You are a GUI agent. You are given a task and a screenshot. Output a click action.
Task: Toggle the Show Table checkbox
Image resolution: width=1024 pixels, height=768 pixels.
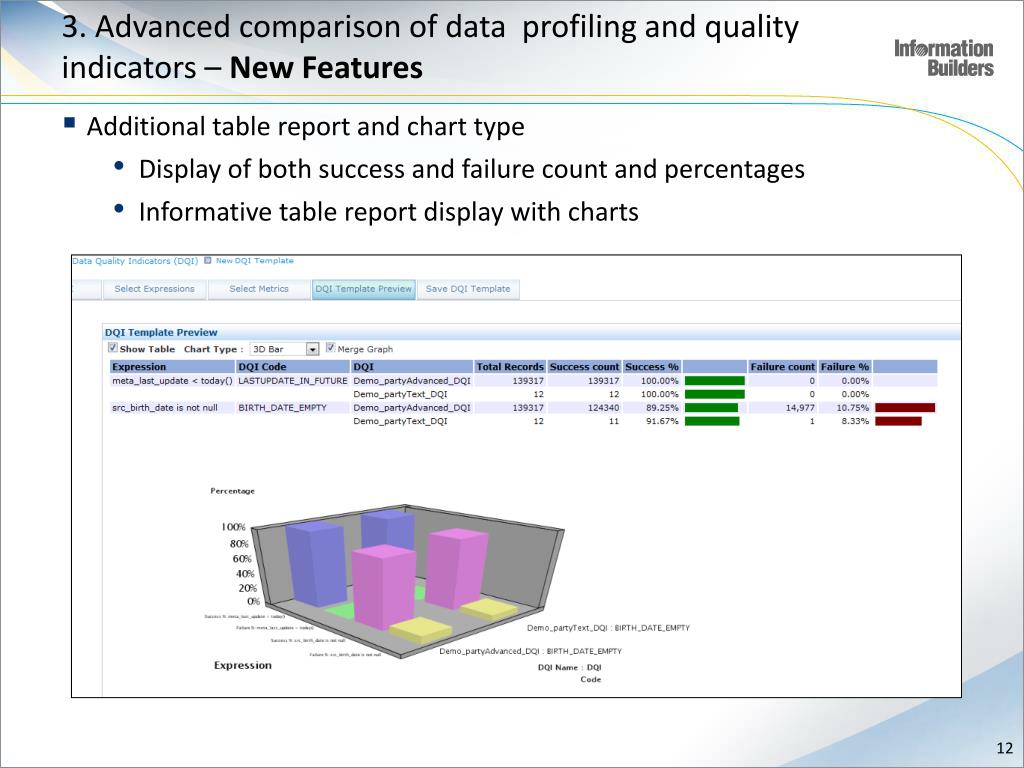click(x=113, y=348)
